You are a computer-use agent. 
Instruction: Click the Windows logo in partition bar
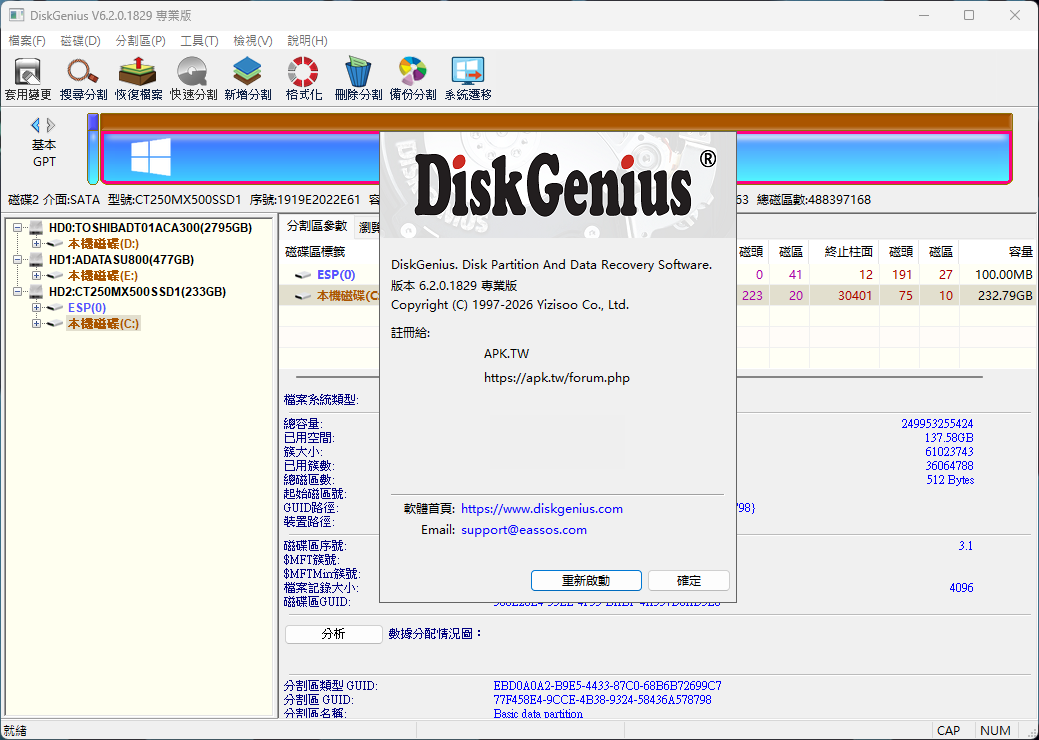click(151, 157)
